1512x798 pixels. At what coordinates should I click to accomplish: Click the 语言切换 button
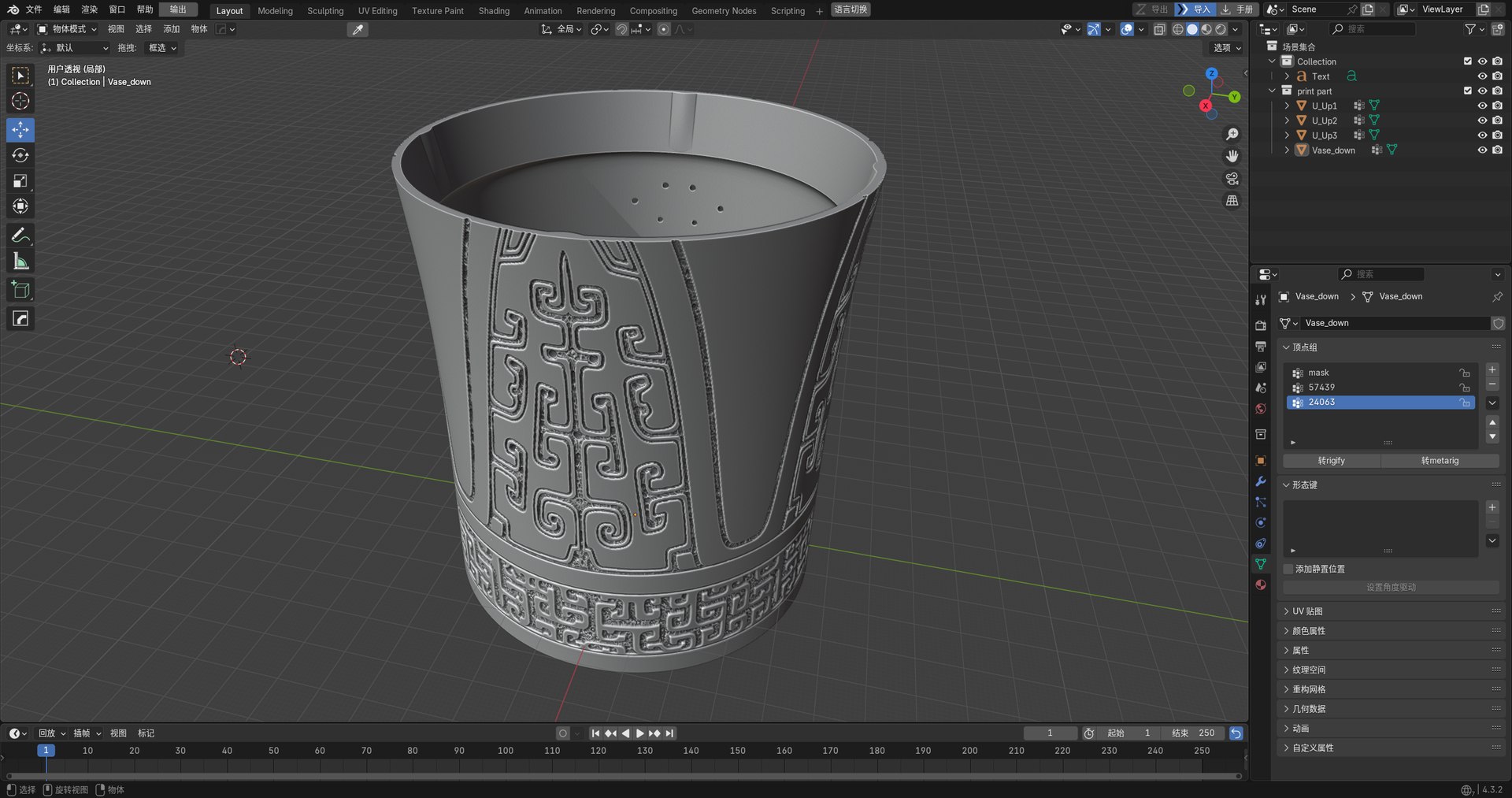[850, 9]
